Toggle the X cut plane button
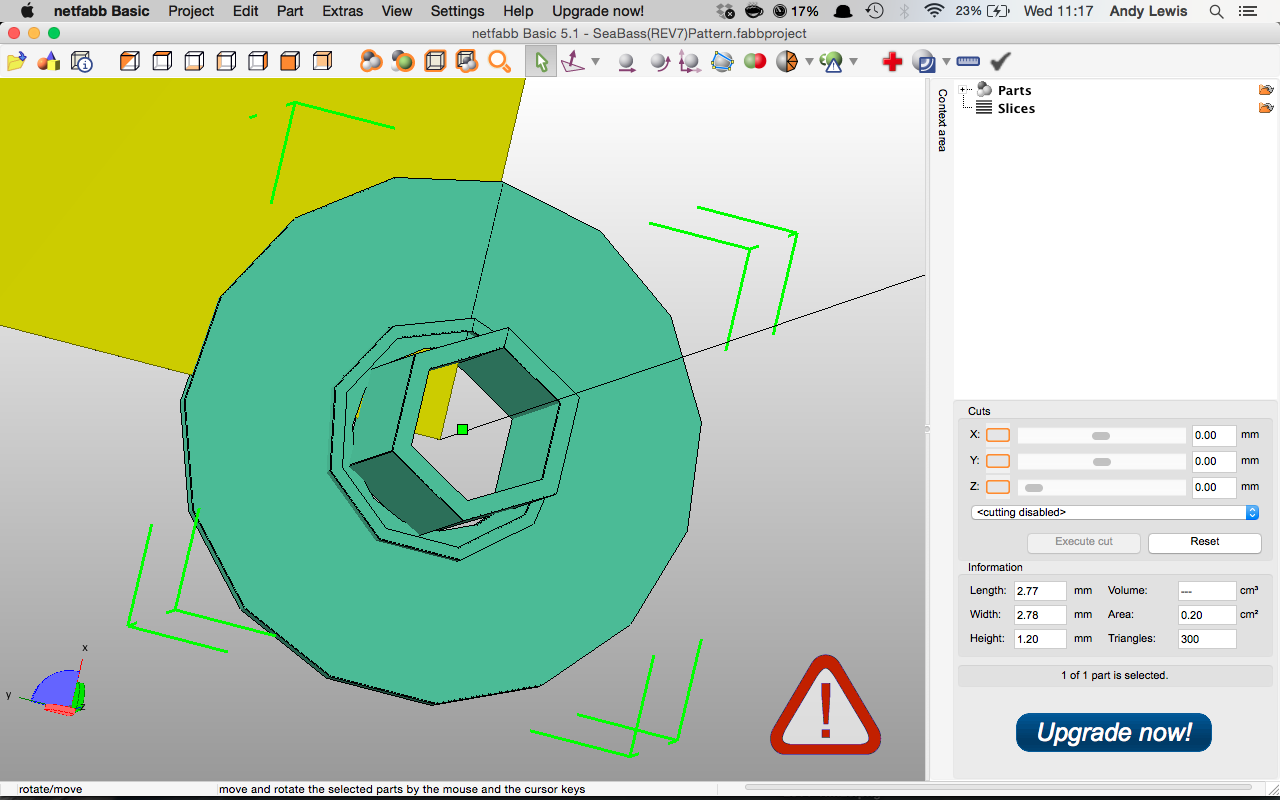 [997, 435]
